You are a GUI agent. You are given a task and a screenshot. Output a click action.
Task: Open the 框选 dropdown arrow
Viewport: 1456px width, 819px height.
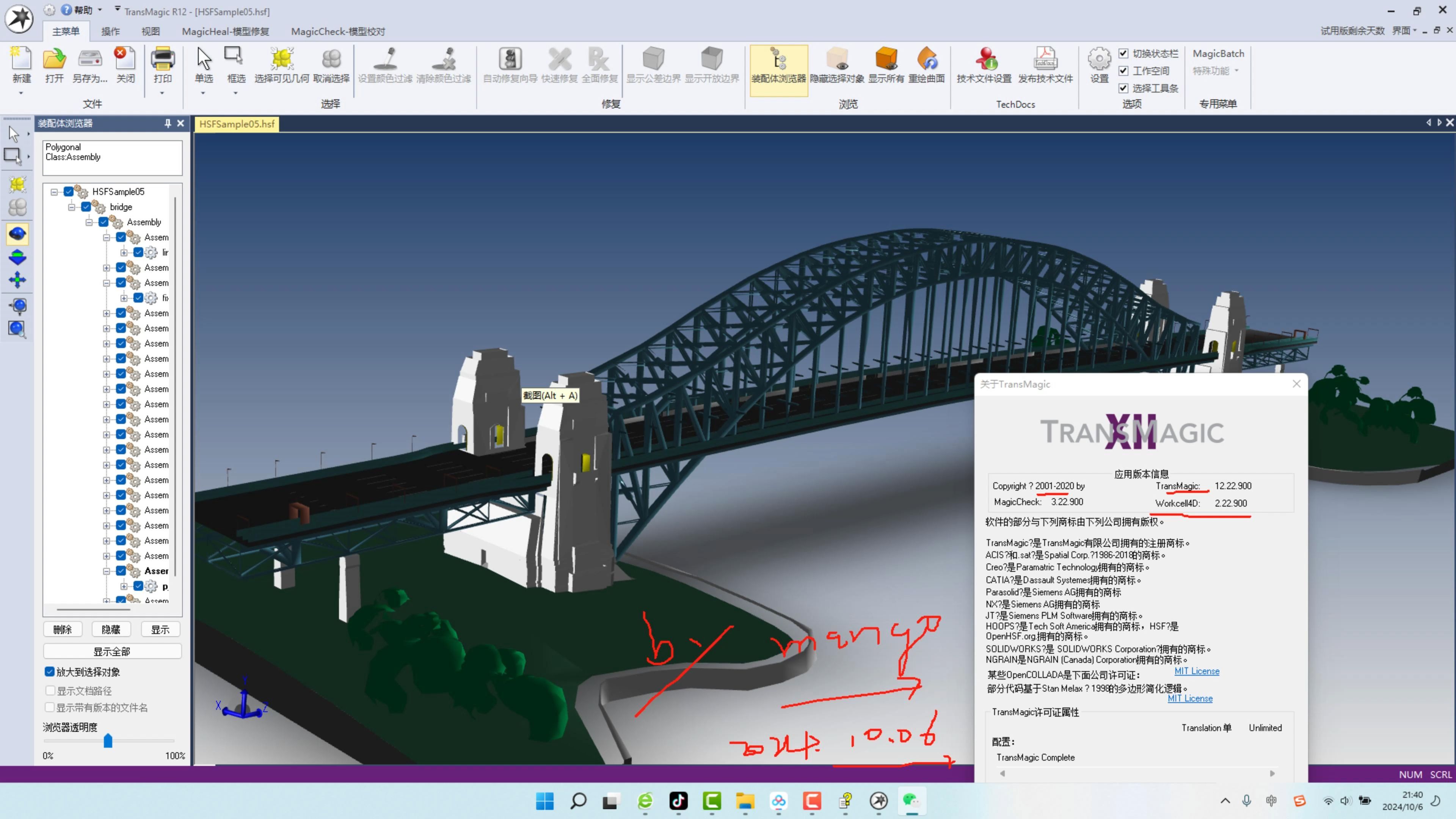click(236, 93)
